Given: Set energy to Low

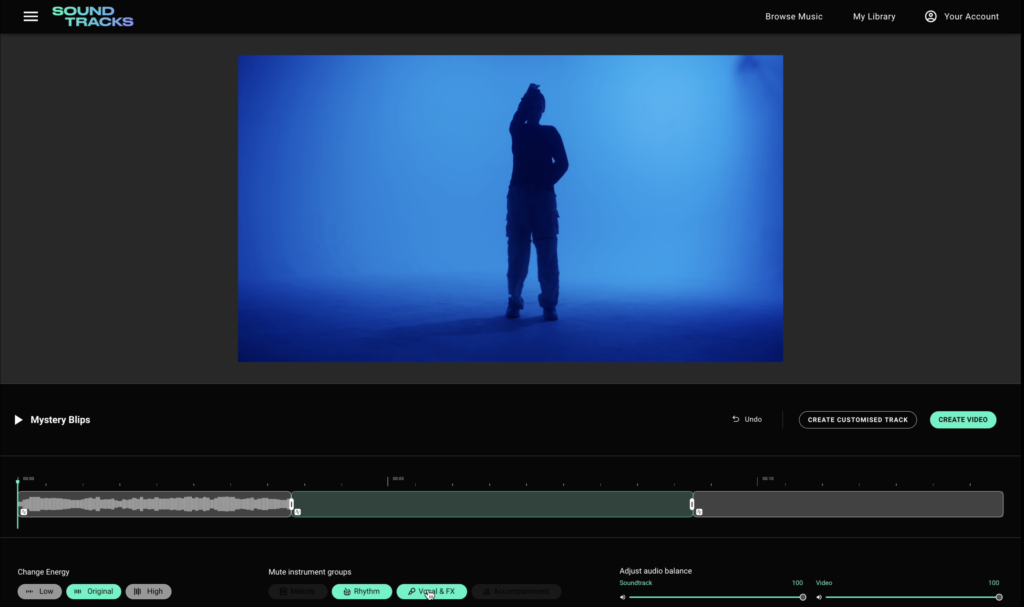Looking at the screenshot, I should click(x=40, y=592).
